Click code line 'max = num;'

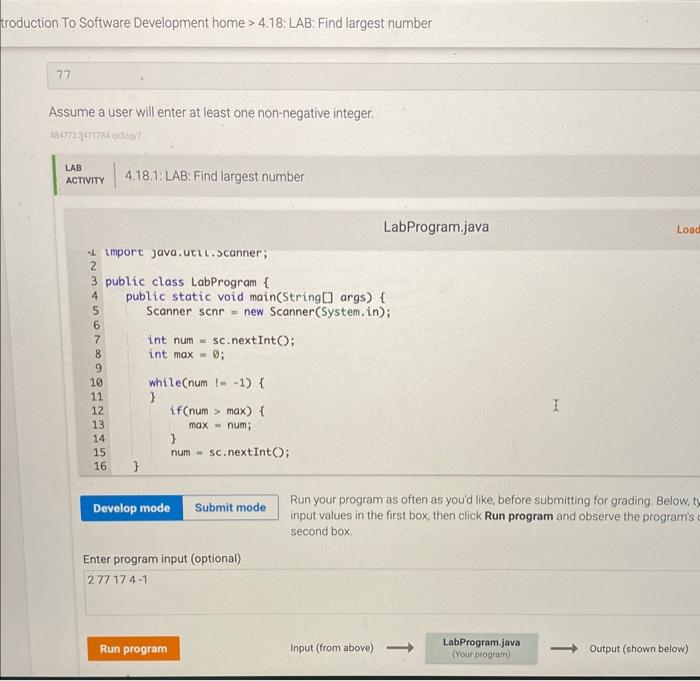tap(220, 425)
